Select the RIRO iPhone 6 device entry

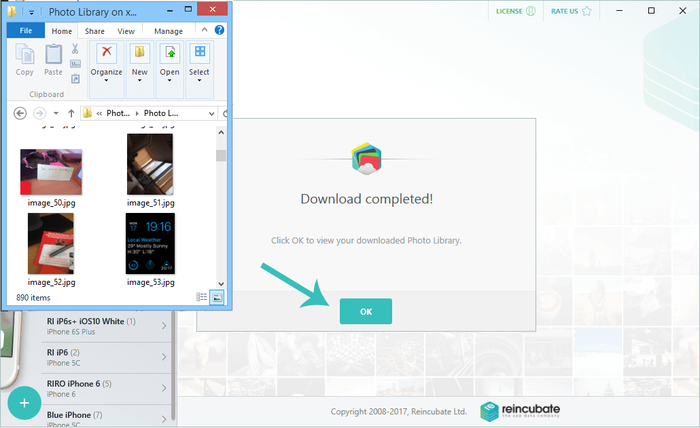click(x=107, y=389)
